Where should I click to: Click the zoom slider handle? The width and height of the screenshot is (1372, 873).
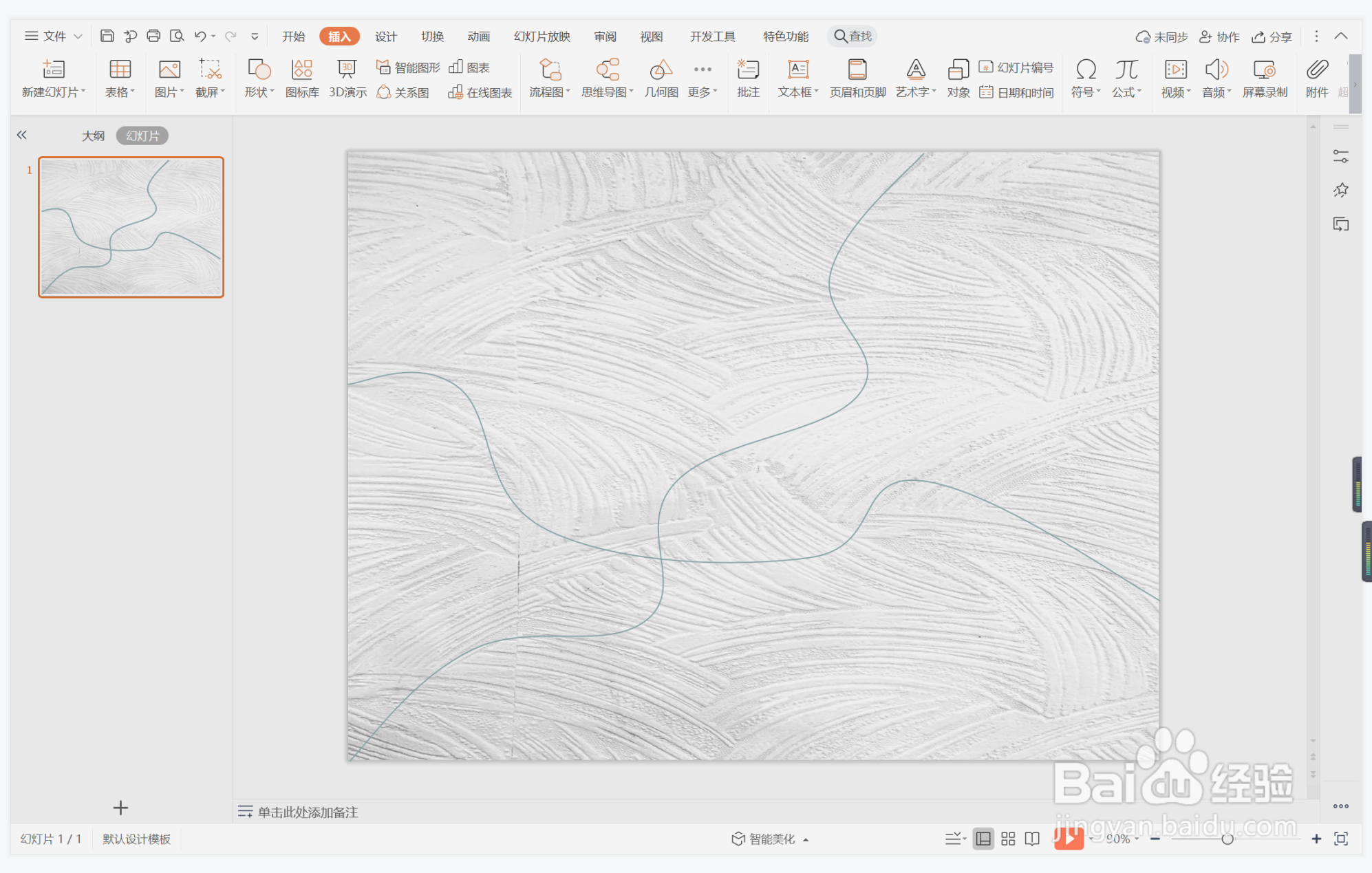1228,839
